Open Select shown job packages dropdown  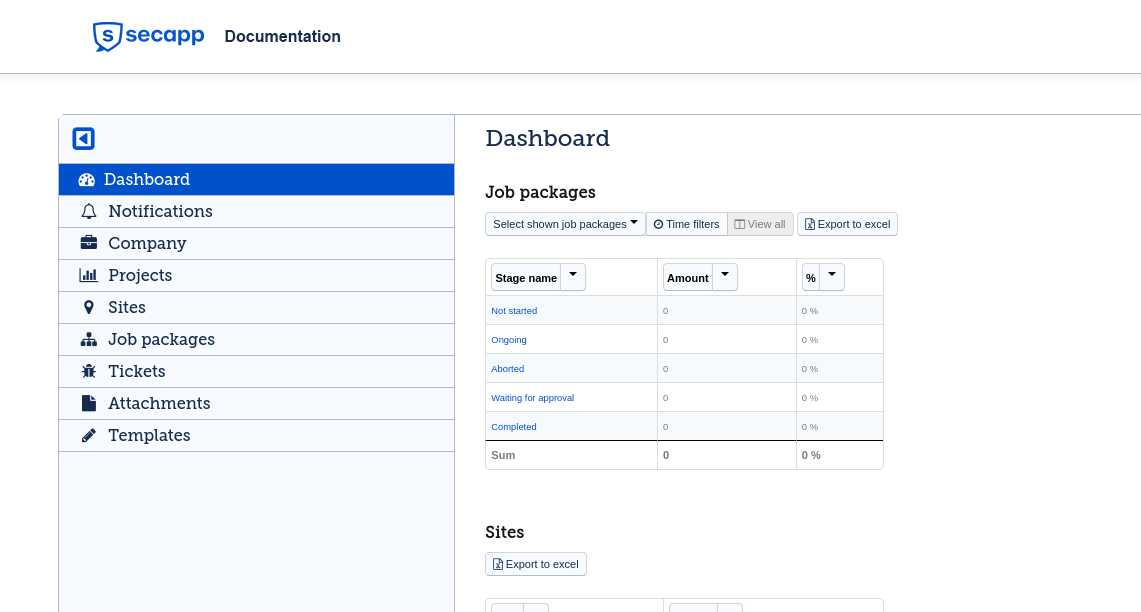pos(565,224)
